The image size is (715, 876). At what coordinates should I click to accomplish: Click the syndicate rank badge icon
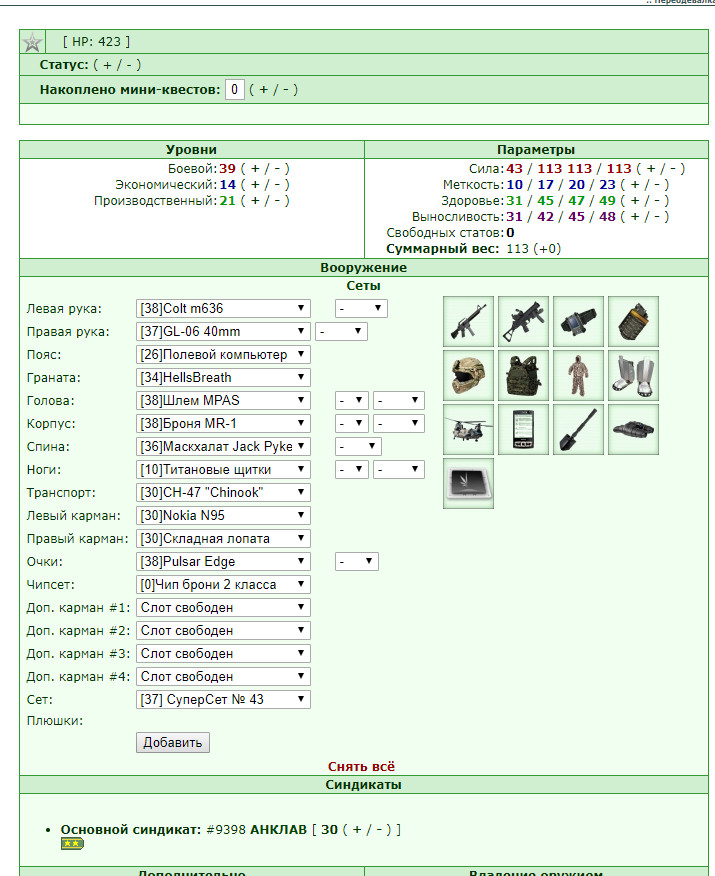(72, 844)
